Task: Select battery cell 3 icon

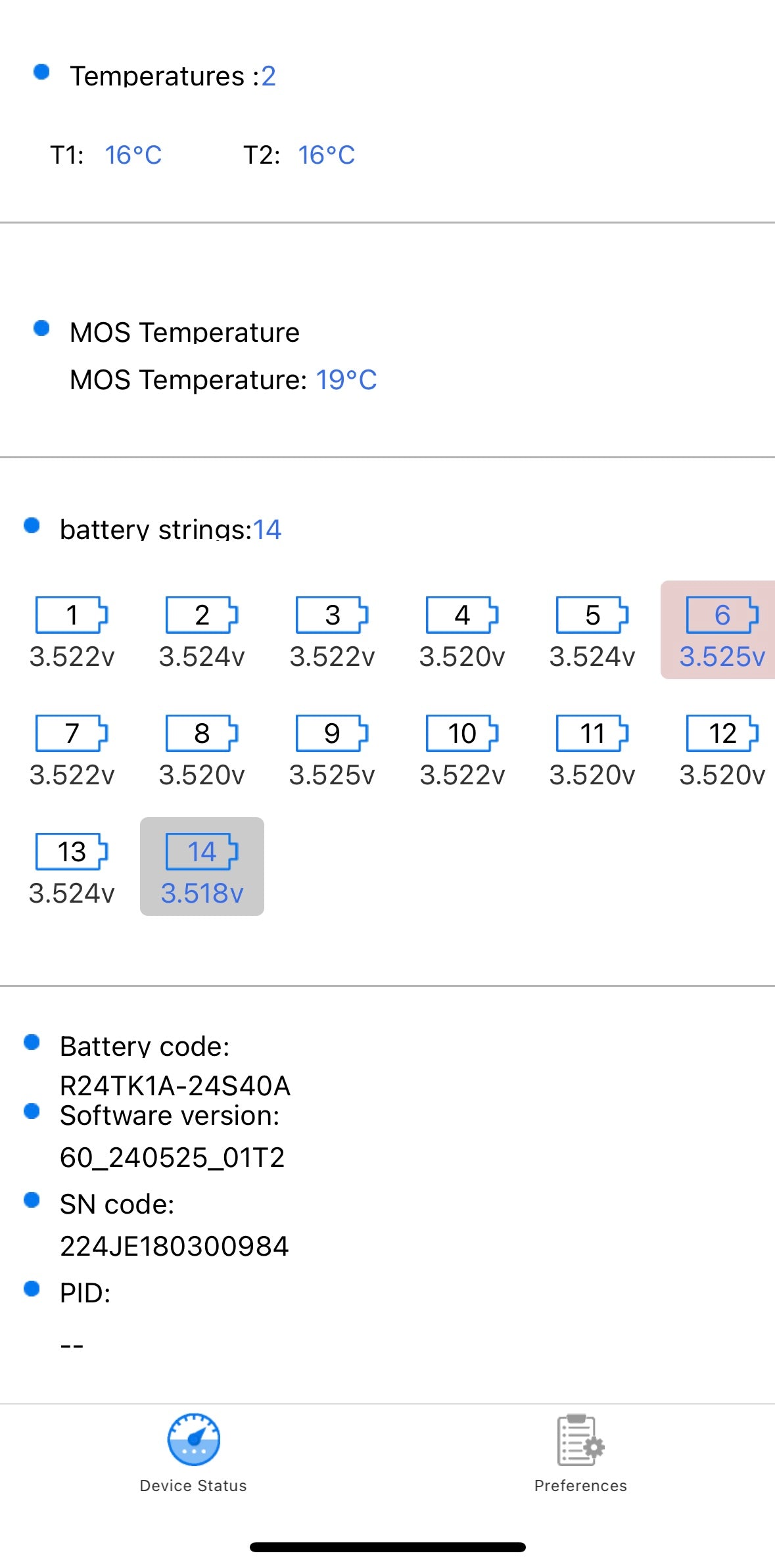Action: [x=331, y=615]
